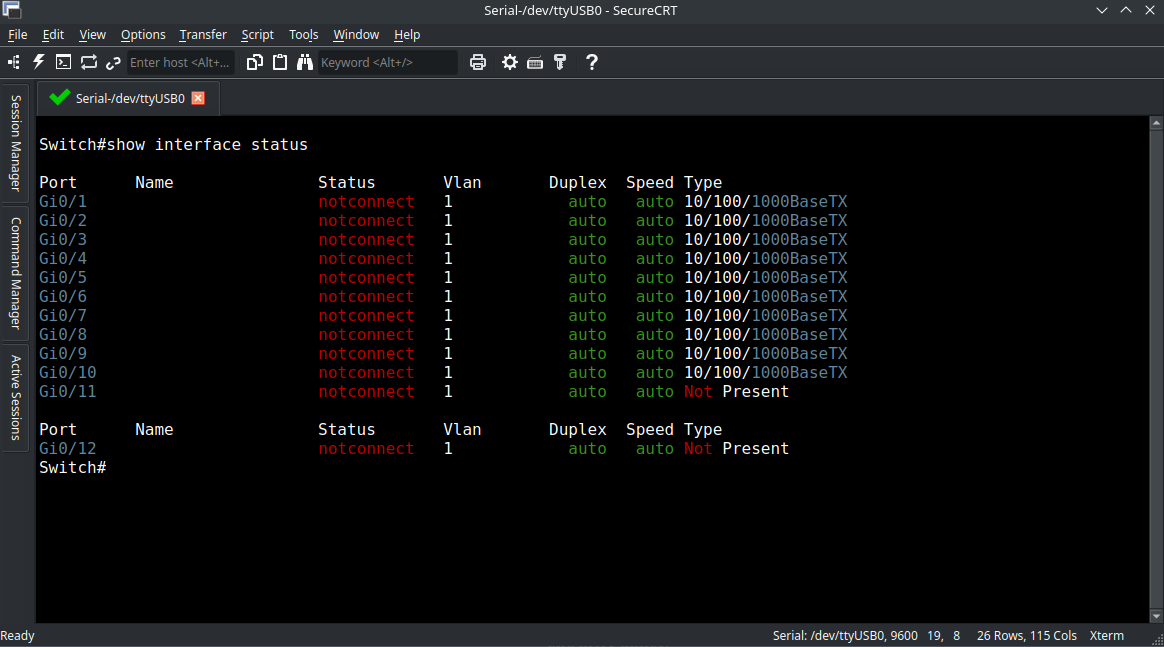Click port name Gi0/1

point(63,202)
